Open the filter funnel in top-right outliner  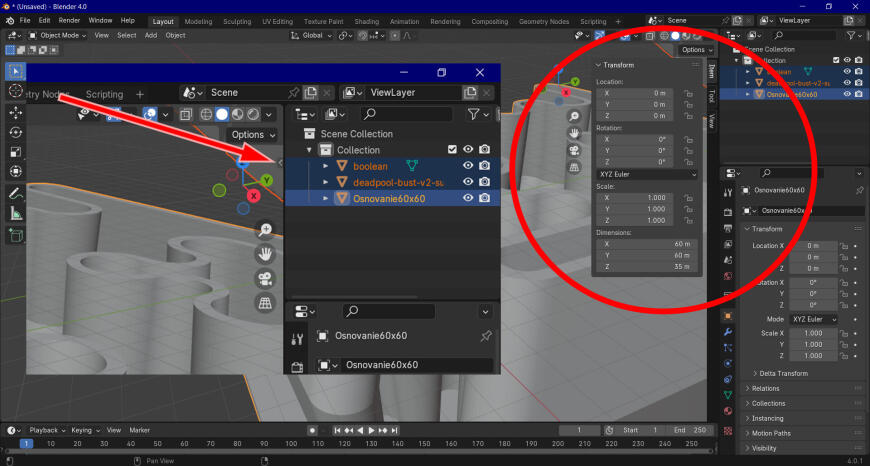851,35
